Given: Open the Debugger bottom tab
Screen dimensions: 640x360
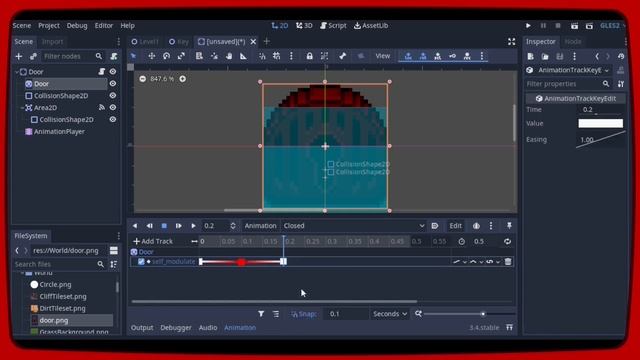Looking at the screenshot, I should point(176,327).
